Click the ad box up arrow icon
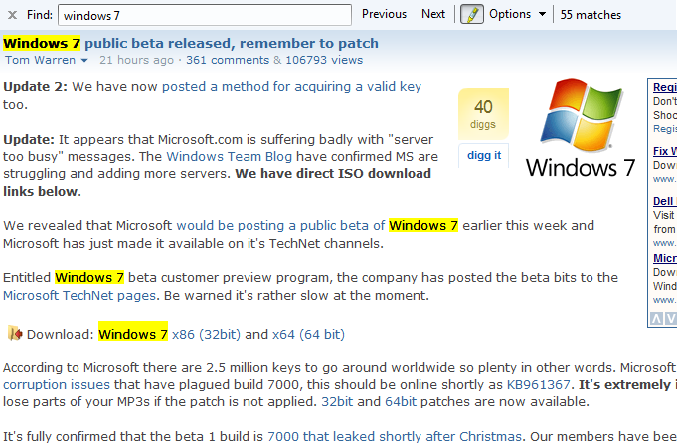Image resolution: width=677 pixels, height=444 pixels. pos(657,319)
